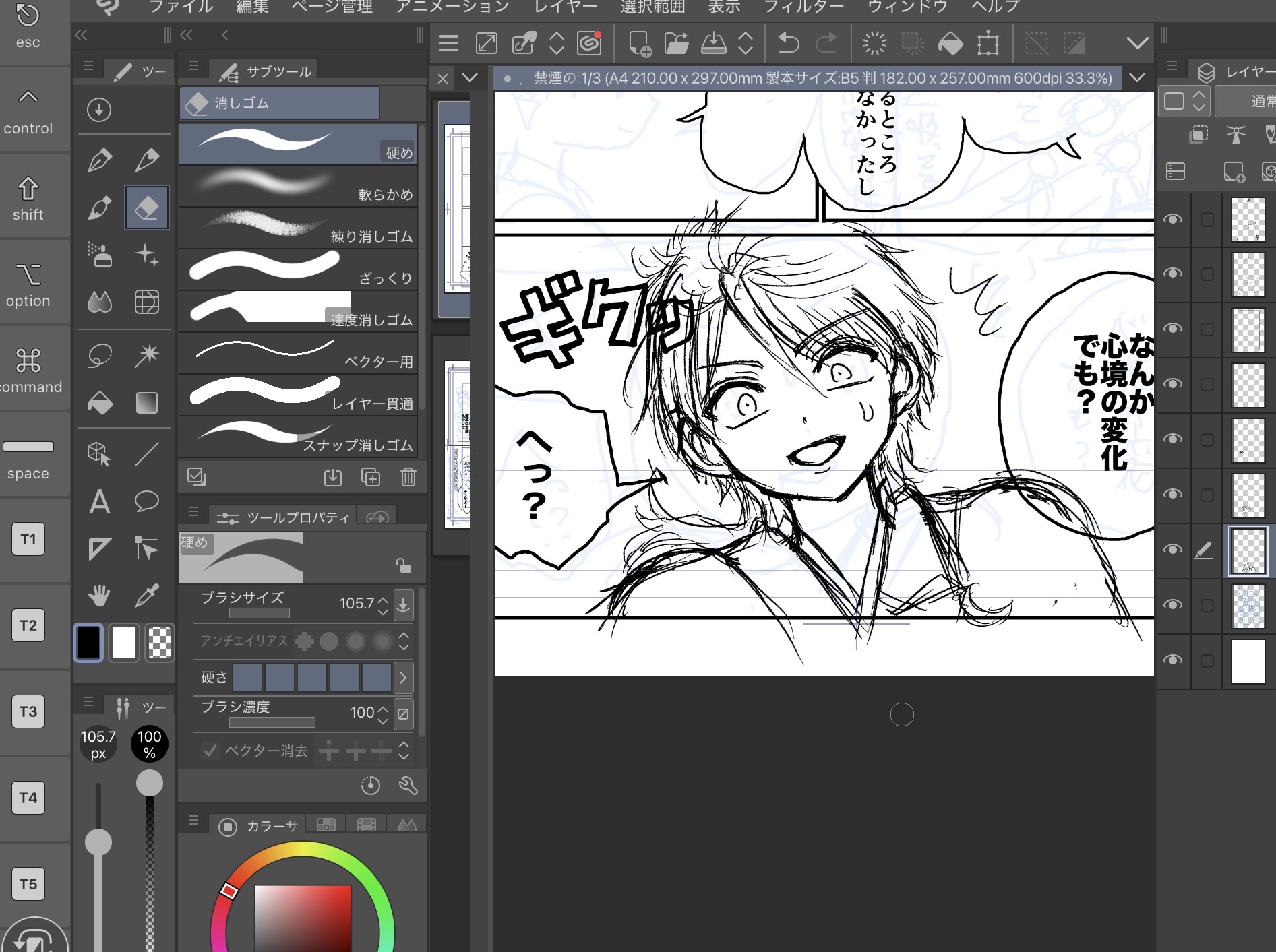The image size is (1276, 952).
Task: Choose the airbrush tool
Action: (100, 255)
